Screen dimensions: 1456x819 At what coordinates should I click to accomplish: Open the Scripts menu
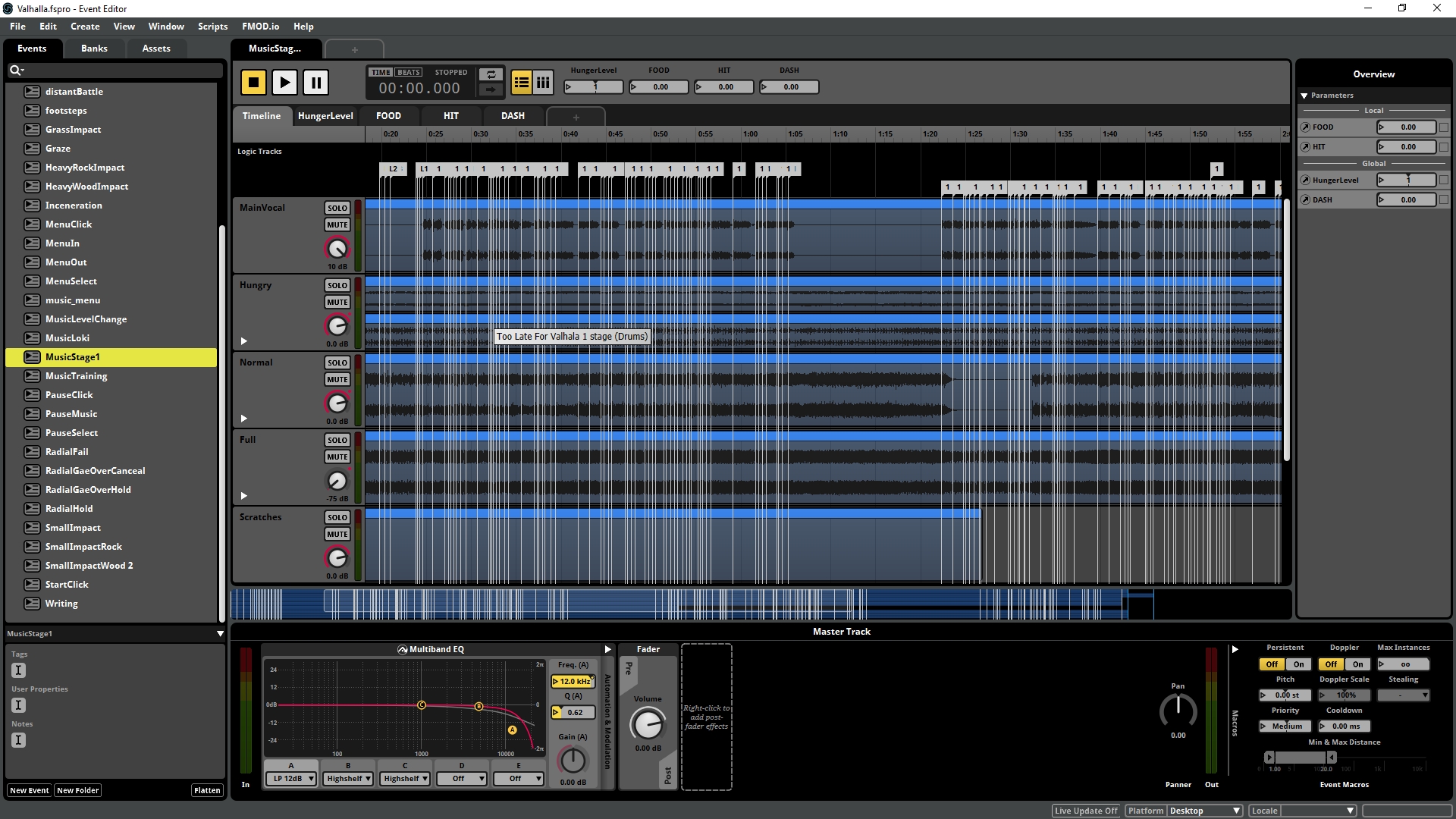212,27
